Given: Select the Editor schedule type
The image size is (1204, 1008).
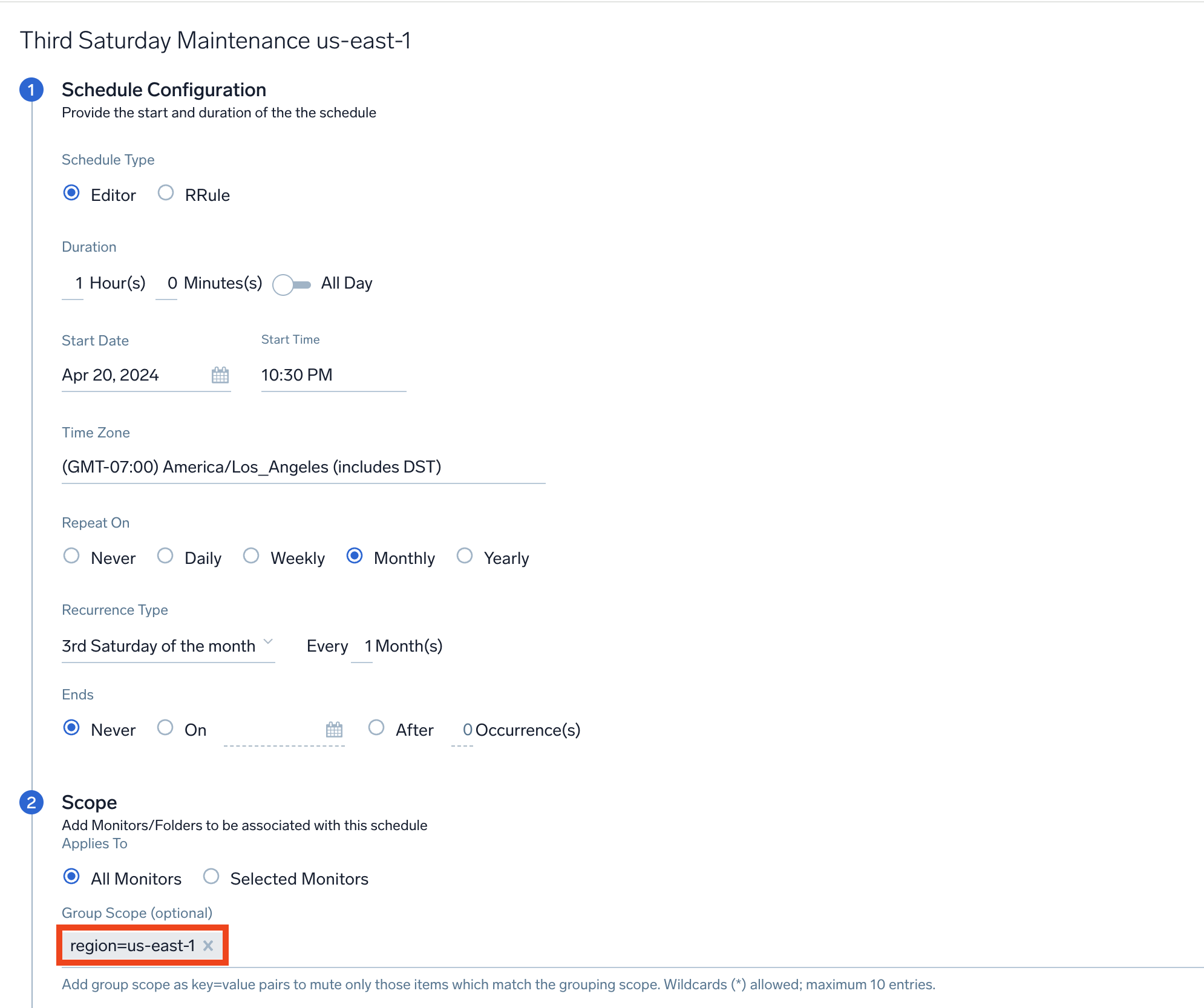Looking at the screenshot, I should (71, 194).
